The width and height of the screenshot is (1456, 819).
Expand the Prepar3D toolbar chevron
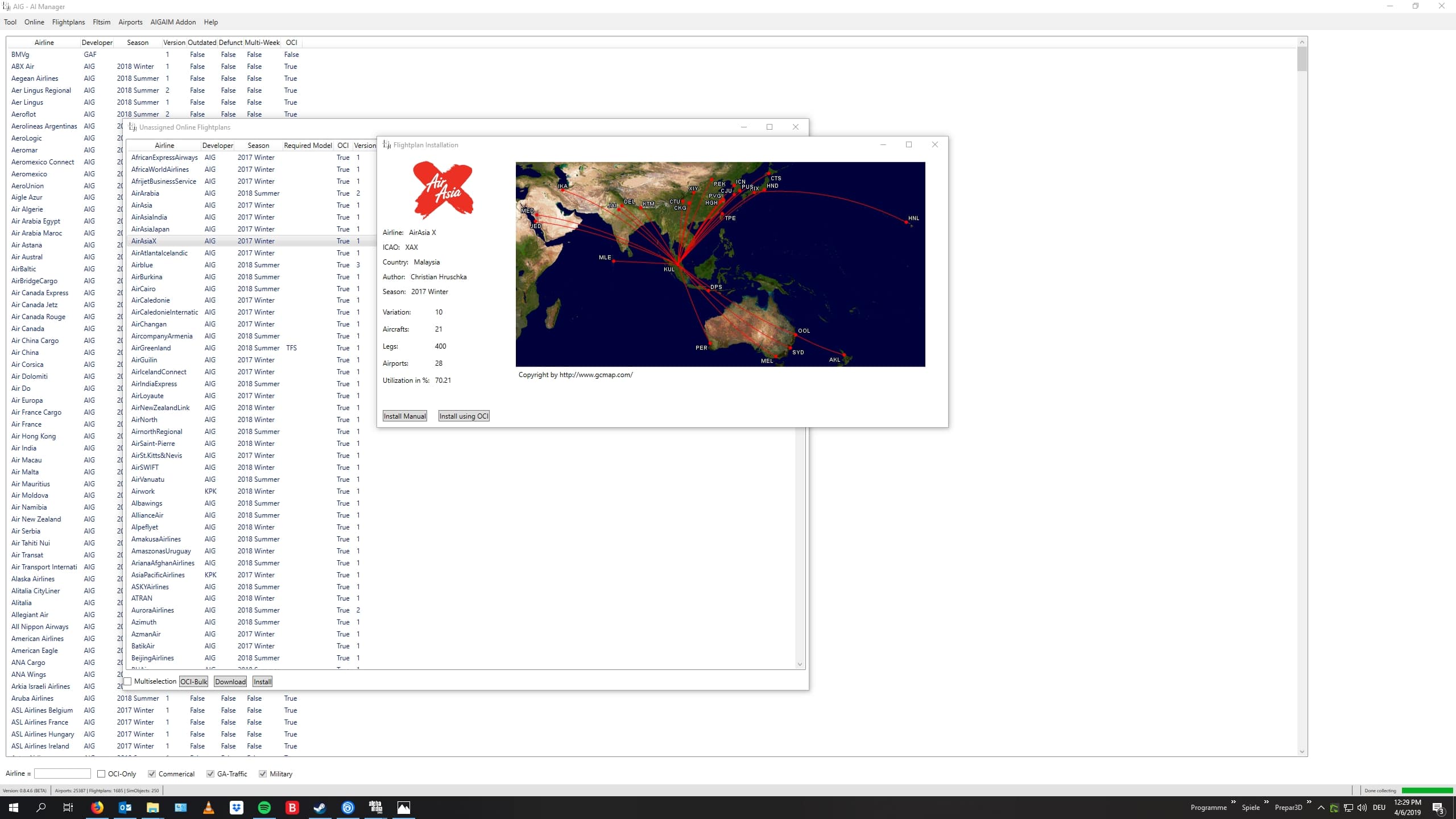coord(1309,802)
